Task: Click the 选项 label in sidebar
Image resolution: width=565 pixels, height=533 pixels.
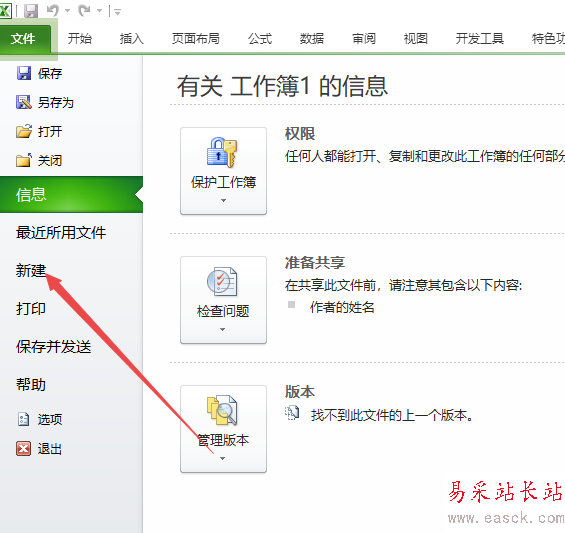Action: pos(50,419)
